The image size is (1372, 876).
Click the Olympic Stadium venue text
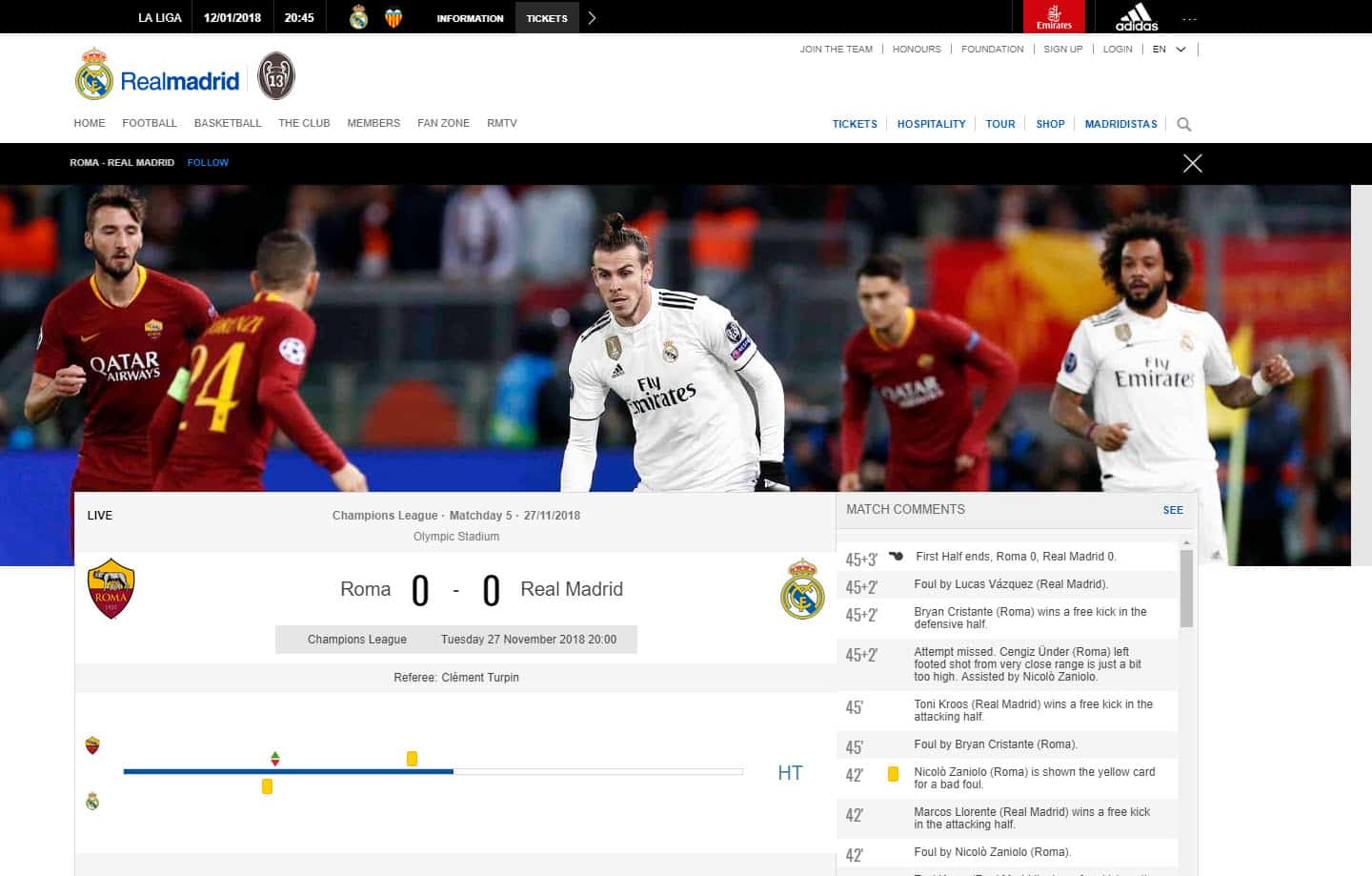pos(456,537)
